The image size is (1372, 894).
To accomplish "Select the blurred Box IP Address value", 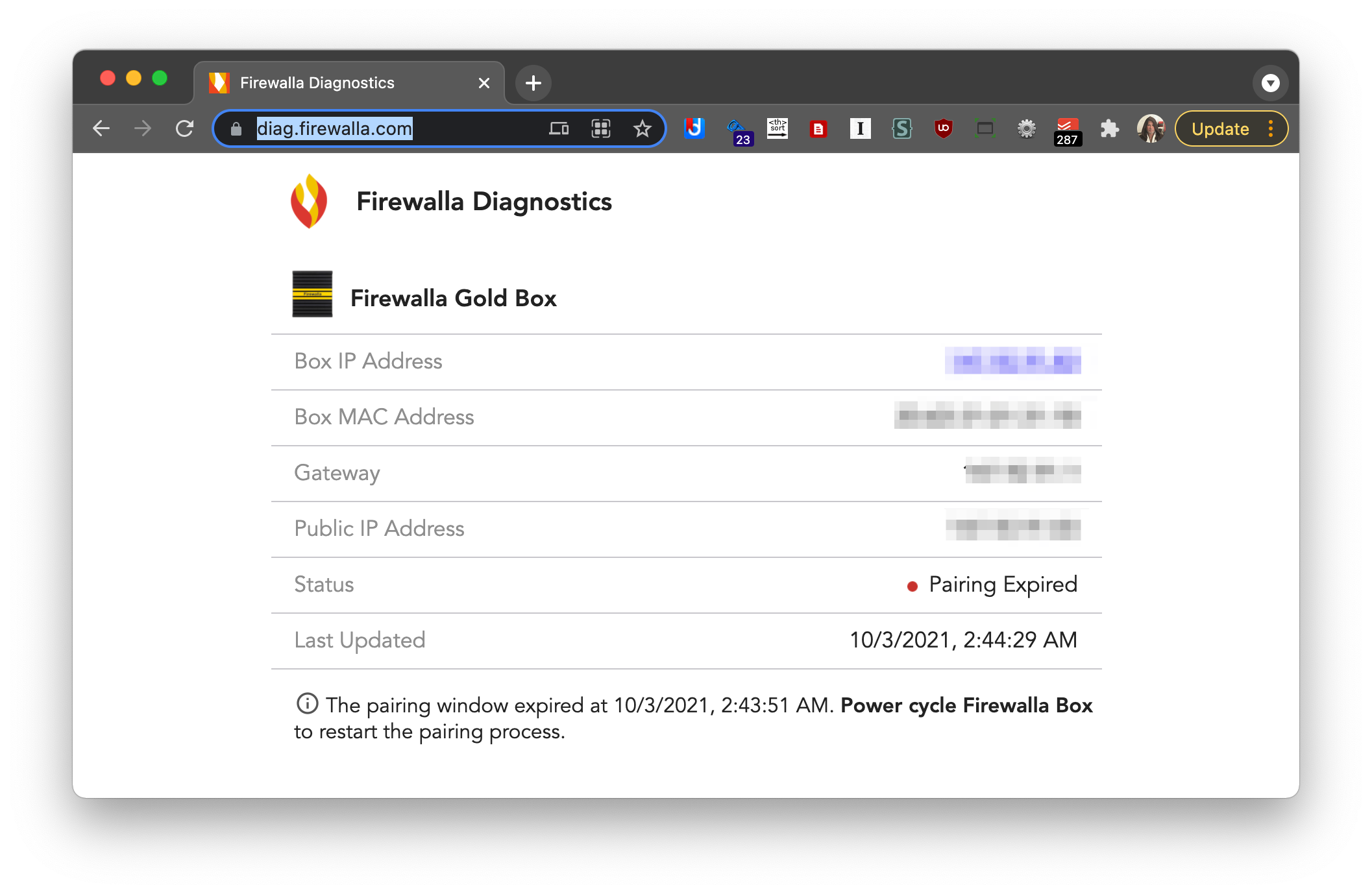I will (1012, 361).
